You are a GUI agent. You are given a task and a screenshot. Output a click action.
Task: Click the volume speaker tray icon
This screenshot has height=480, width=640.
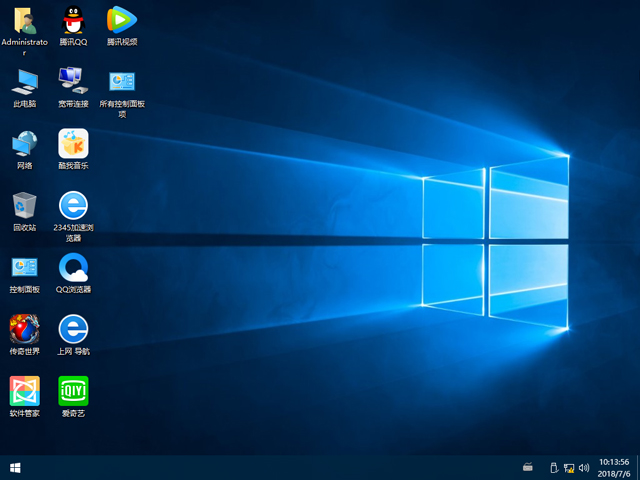583,467
